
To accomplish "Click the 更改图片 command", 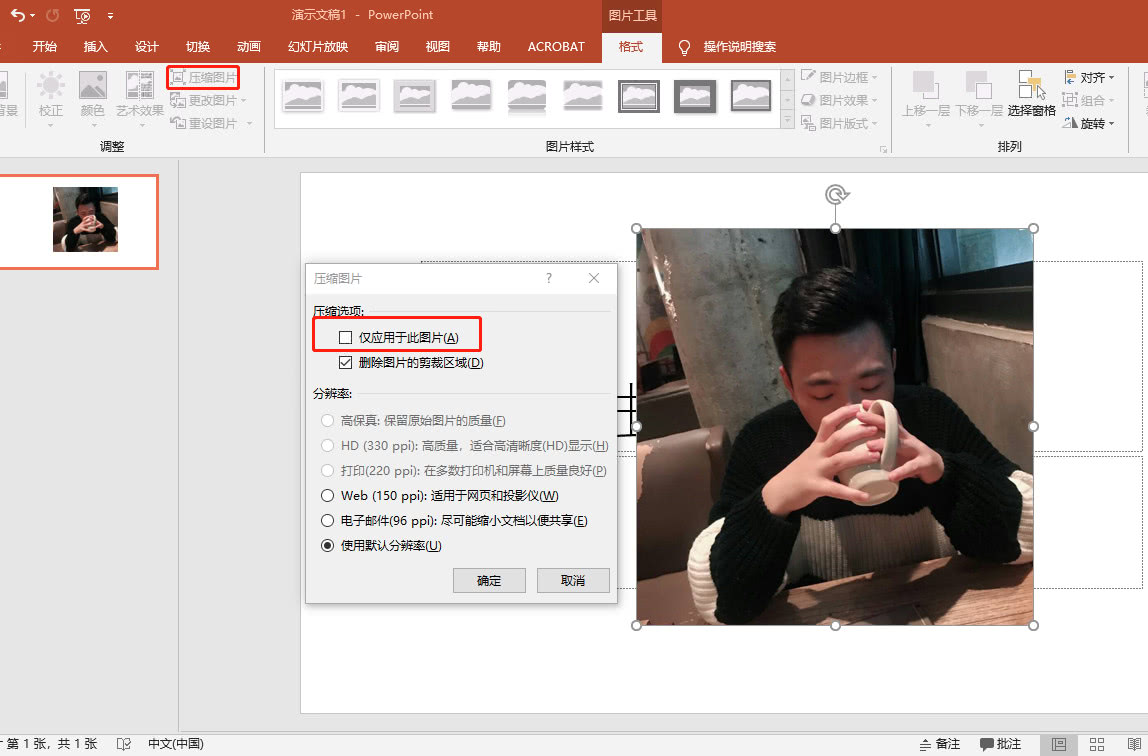I will [x=208, y=100].
